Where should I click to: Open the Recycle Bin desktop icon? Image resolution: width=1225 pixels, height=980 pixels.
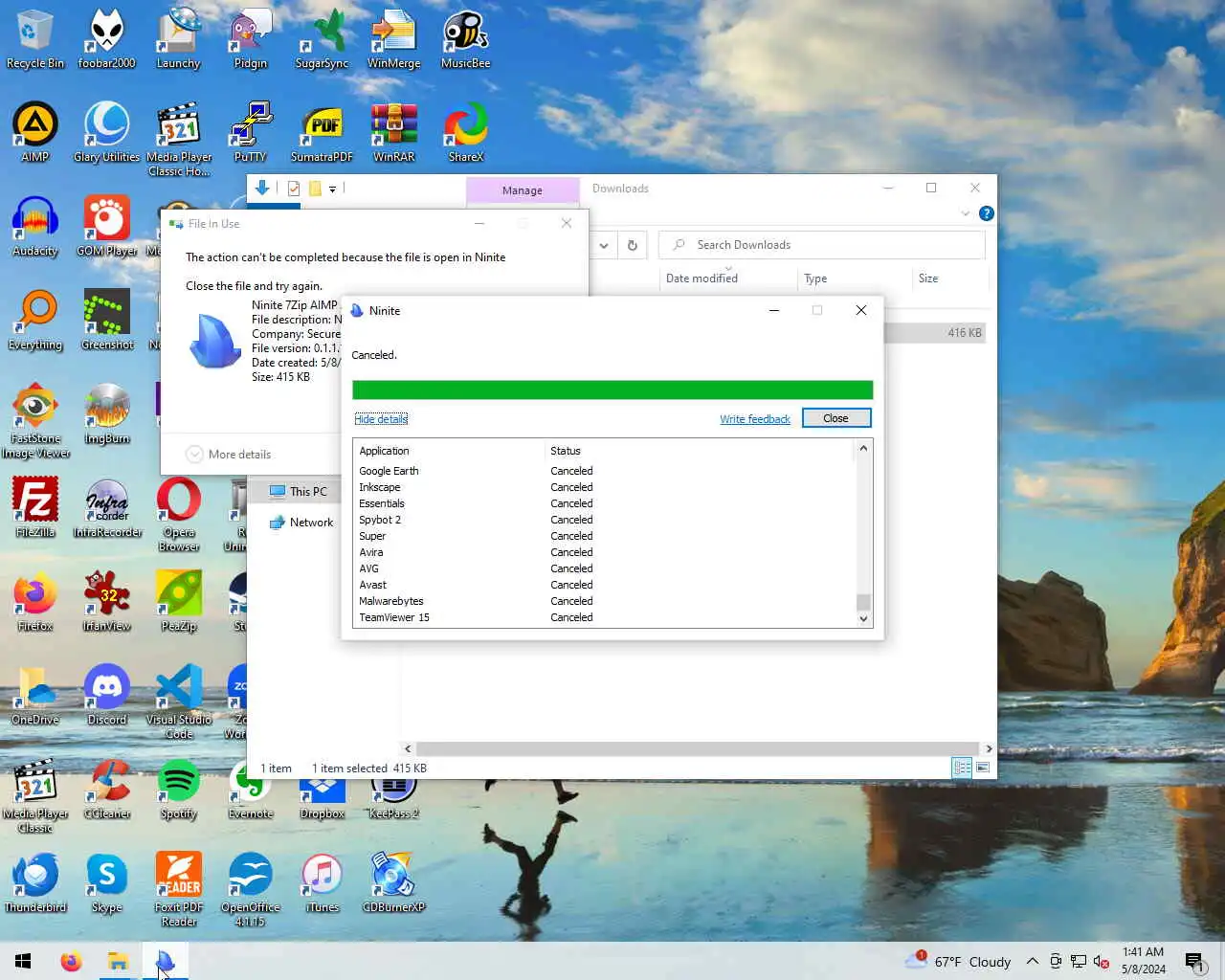pyautogui.click(x=34, y=38)
